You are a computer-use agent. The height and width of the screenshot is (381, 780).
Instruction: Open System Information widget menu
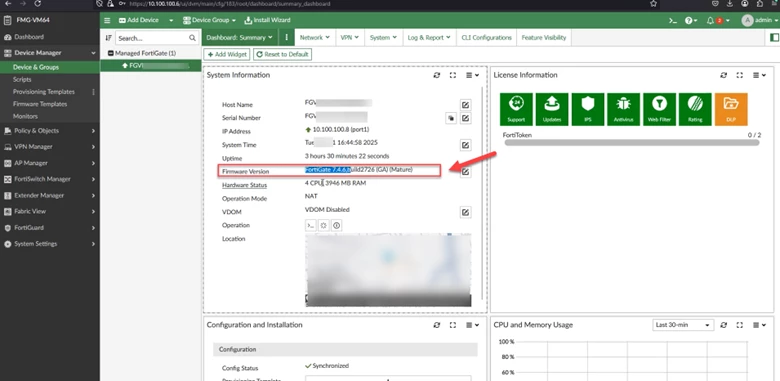pyautogui.click(x=472, y=75)
